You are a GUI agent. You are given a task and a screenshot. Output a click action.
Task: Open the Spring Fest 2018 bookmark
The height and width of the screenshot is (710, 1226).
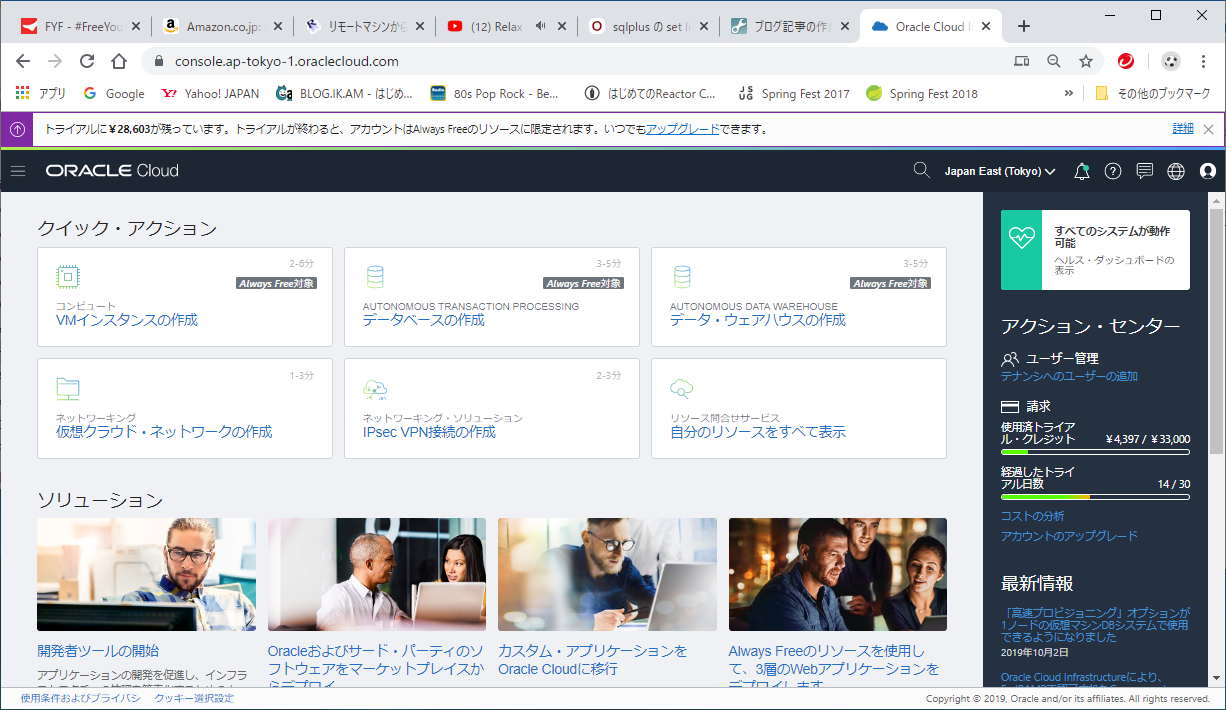click(x=922, y=93)
